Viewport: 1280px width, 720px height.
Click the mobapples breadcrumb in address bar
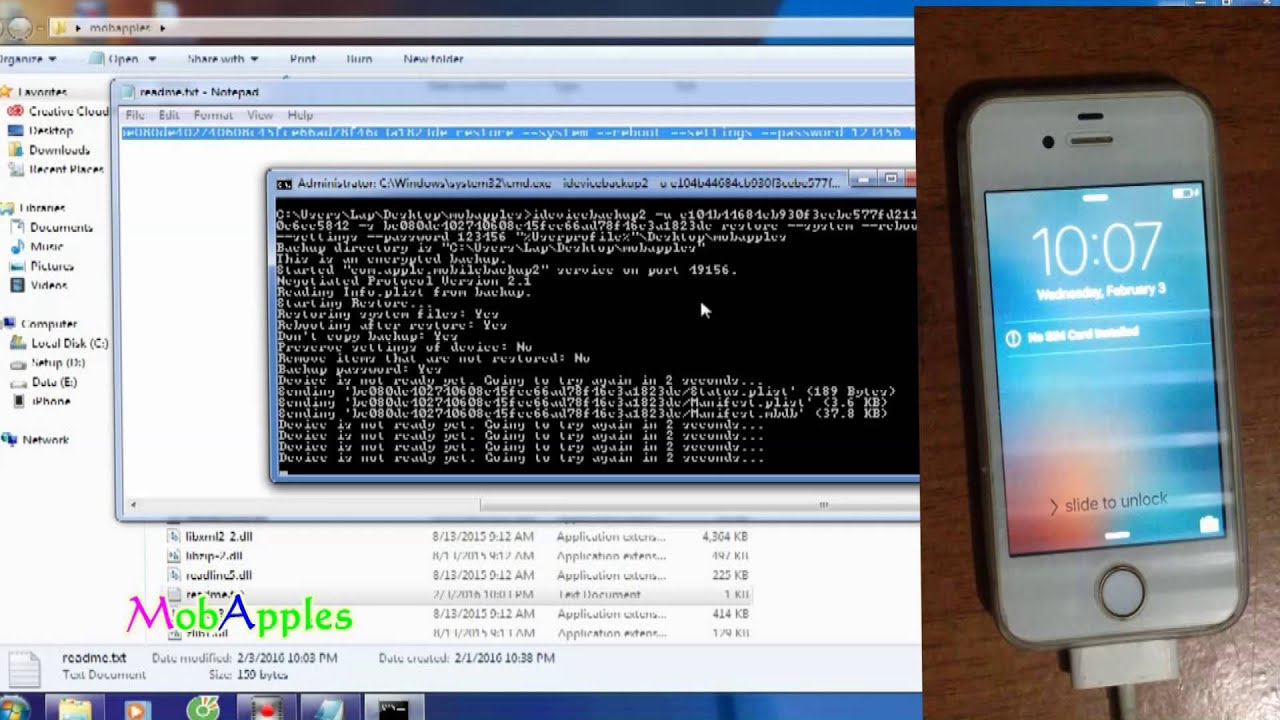coord(119,28)
